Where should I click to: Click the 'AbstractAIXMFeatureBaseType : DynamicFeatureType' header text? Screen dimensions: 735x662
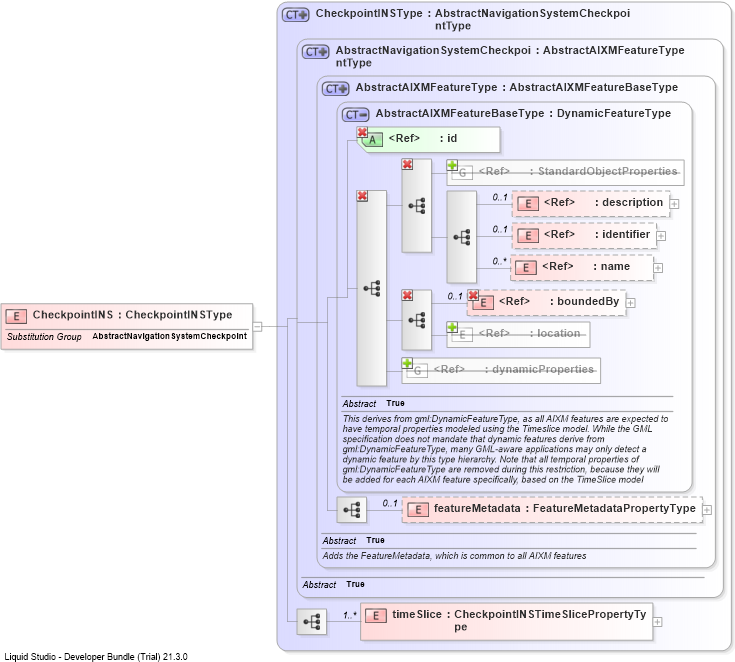(x=523, y=113)
